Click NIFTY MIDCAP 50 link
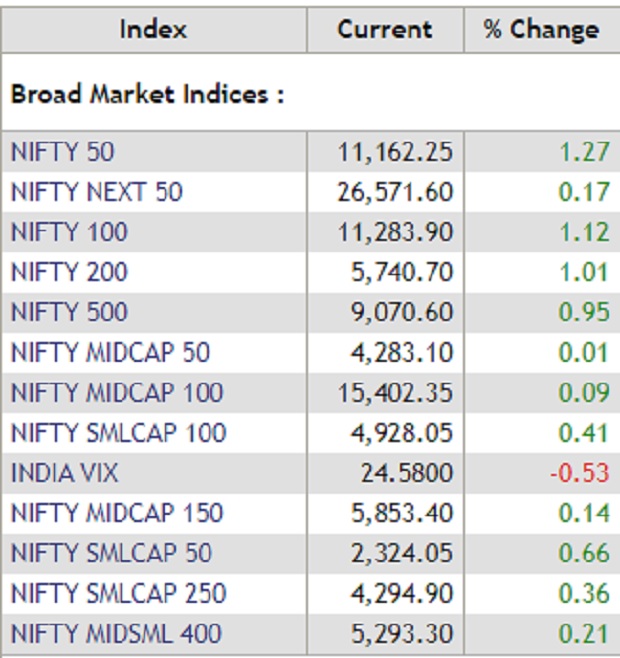 pos(110,352)
